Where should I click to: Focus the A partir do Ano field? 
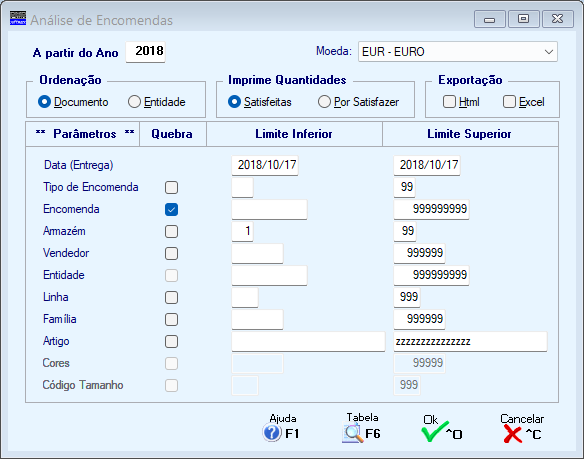click(145, 51)
